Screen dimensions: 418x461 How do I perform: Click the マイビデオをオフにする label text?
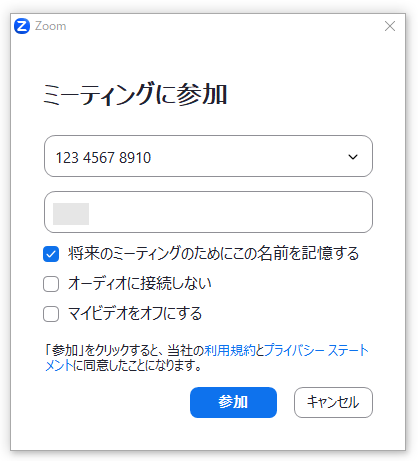pos(135,314)
